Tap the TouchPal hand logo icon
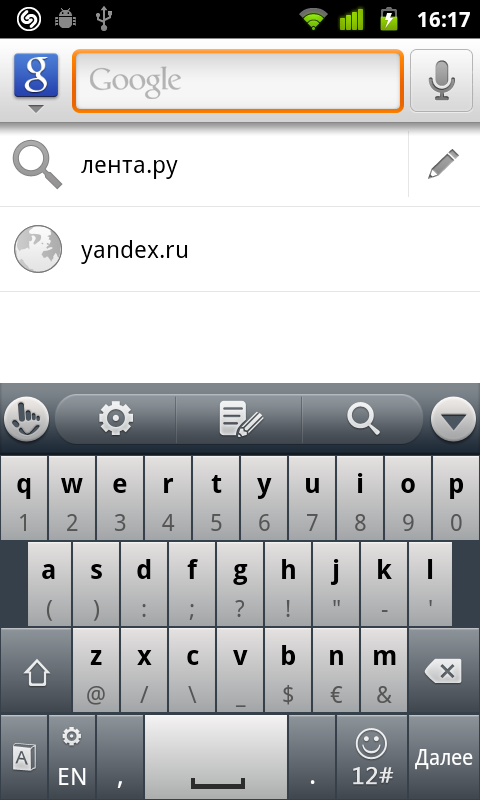Viewport: 480px width, 800px height. tap(27, 419)
